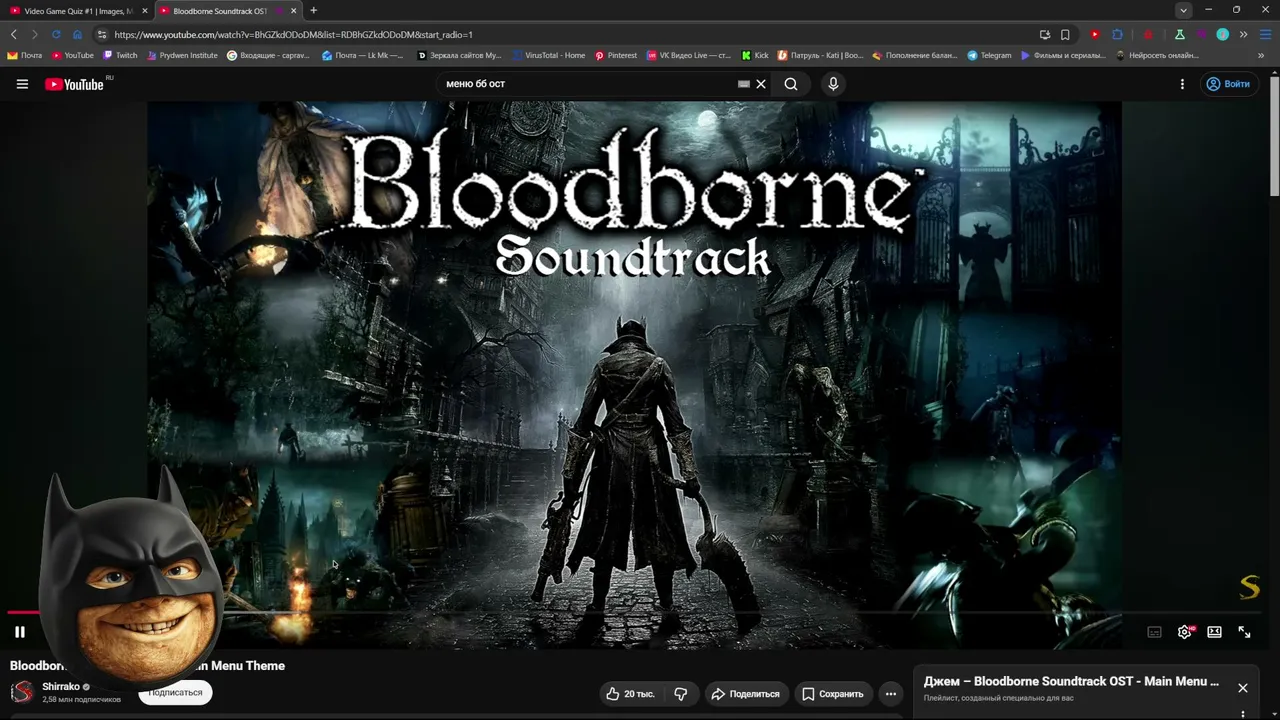This screenshot has height=720, width=1280.
Task: Open YouTube settings three-dot menu
Action: point(1182,84)
